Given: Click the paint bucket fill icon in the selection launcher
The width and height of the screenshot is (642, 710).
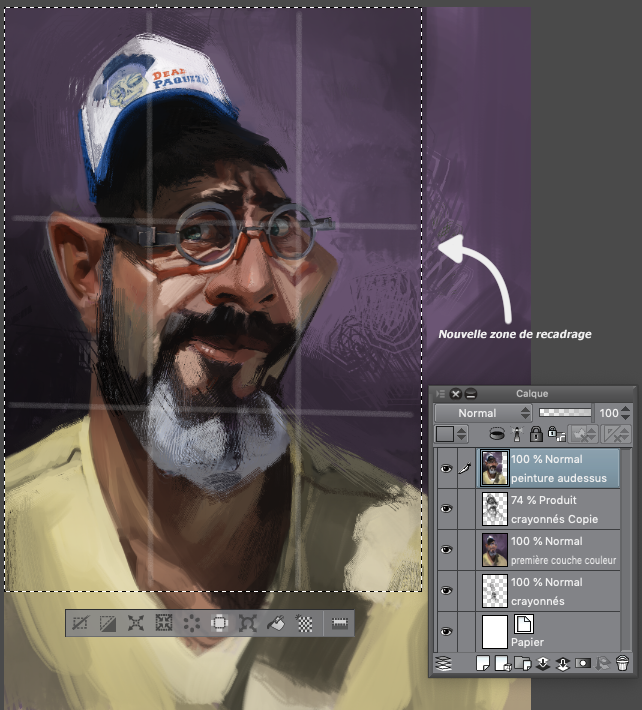Looking at the screenshot, I should [x=278, y=623].
